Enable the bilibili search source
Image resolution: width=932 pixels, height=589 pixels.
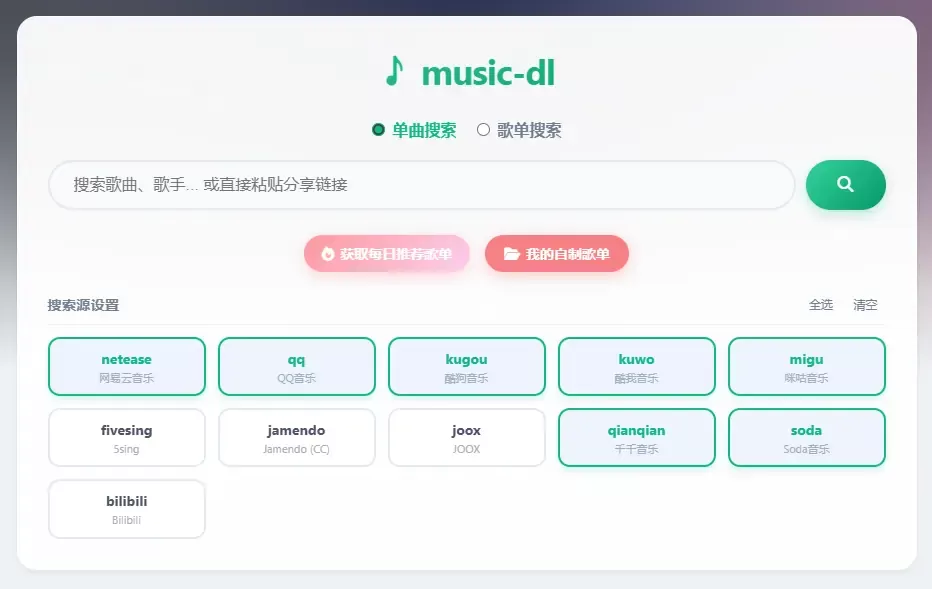(127, 509)
